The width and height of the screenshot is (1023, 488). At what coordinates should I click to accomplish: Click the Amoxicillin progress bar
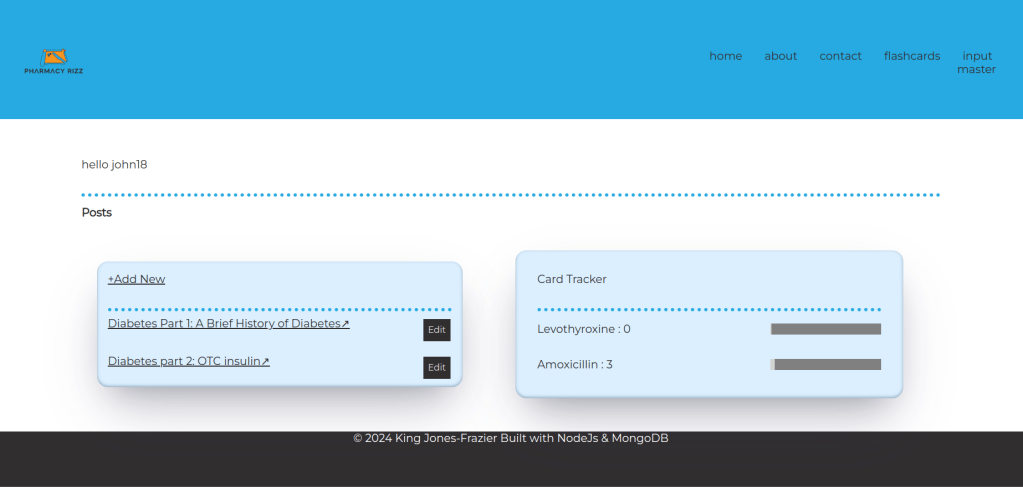pyautogui.click(x=825, y=364)
